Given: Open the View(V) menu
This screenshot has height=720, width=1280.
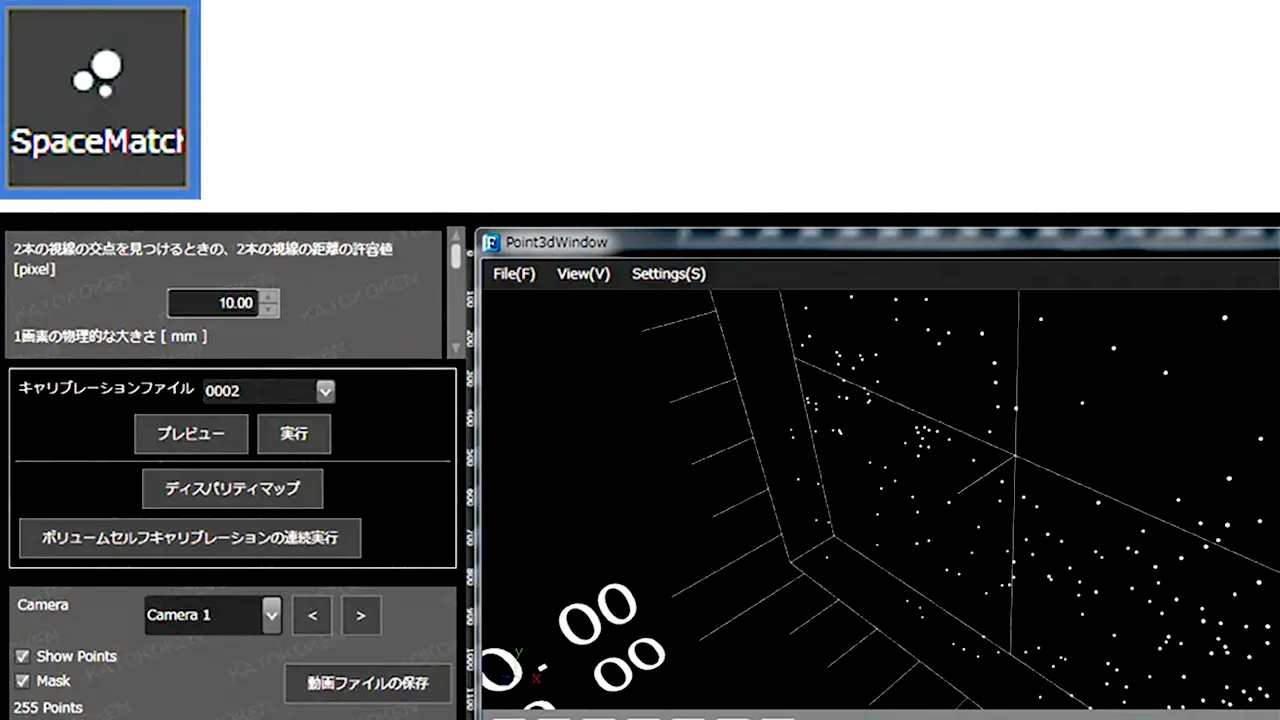Looking at the screenshot, I should [583, 274].
